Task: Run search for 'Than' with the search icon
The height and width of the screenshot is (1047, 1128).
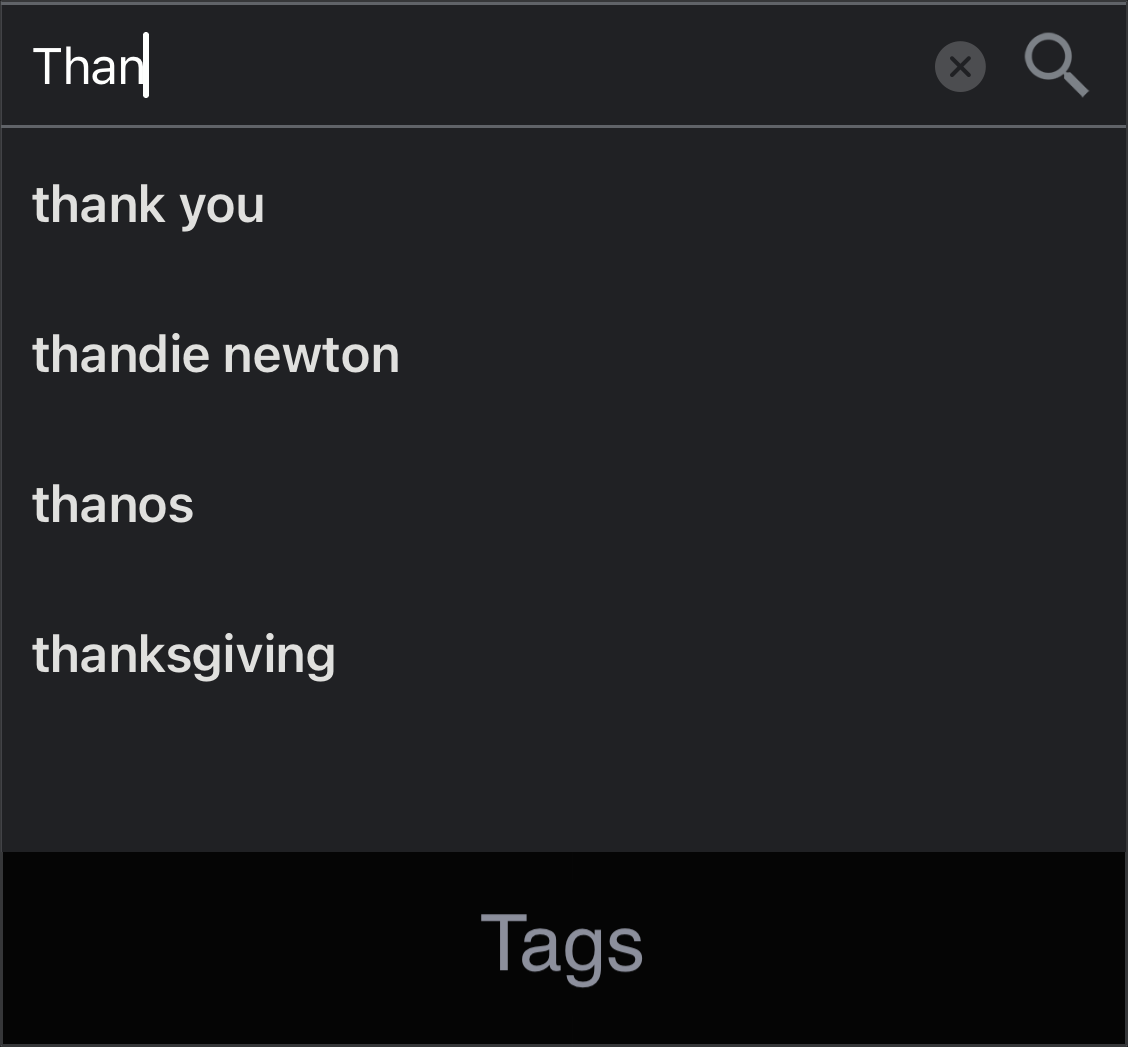Action: click(1056, 65)
